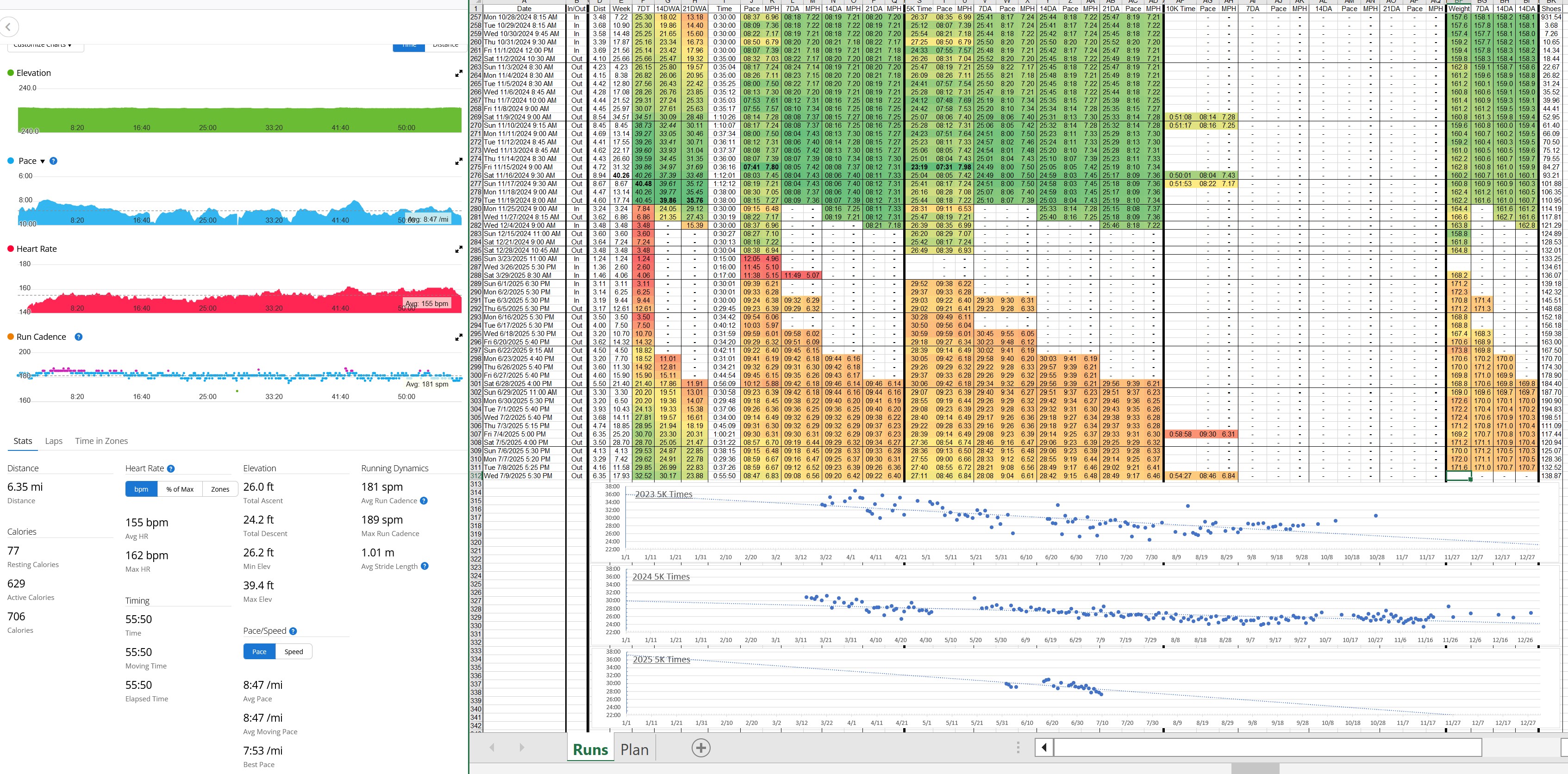The image size is (1568, 774).
Task: Expand the Run Cadence chart to full size
Action: tap(458, 338)
